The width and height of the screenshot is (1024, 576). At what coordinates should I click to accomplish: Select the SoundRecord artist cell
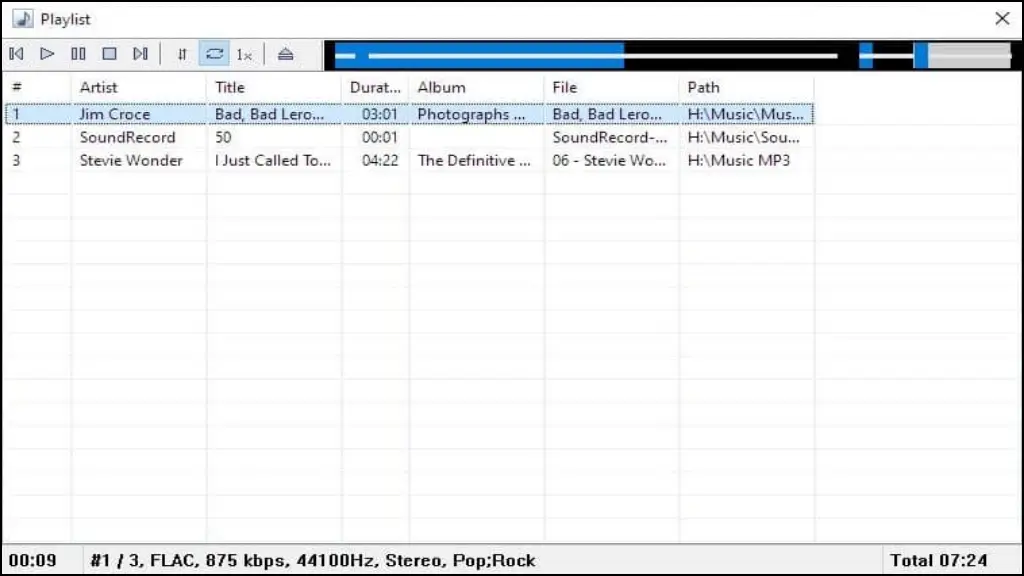pyautogui.click(x=127, y=138)
